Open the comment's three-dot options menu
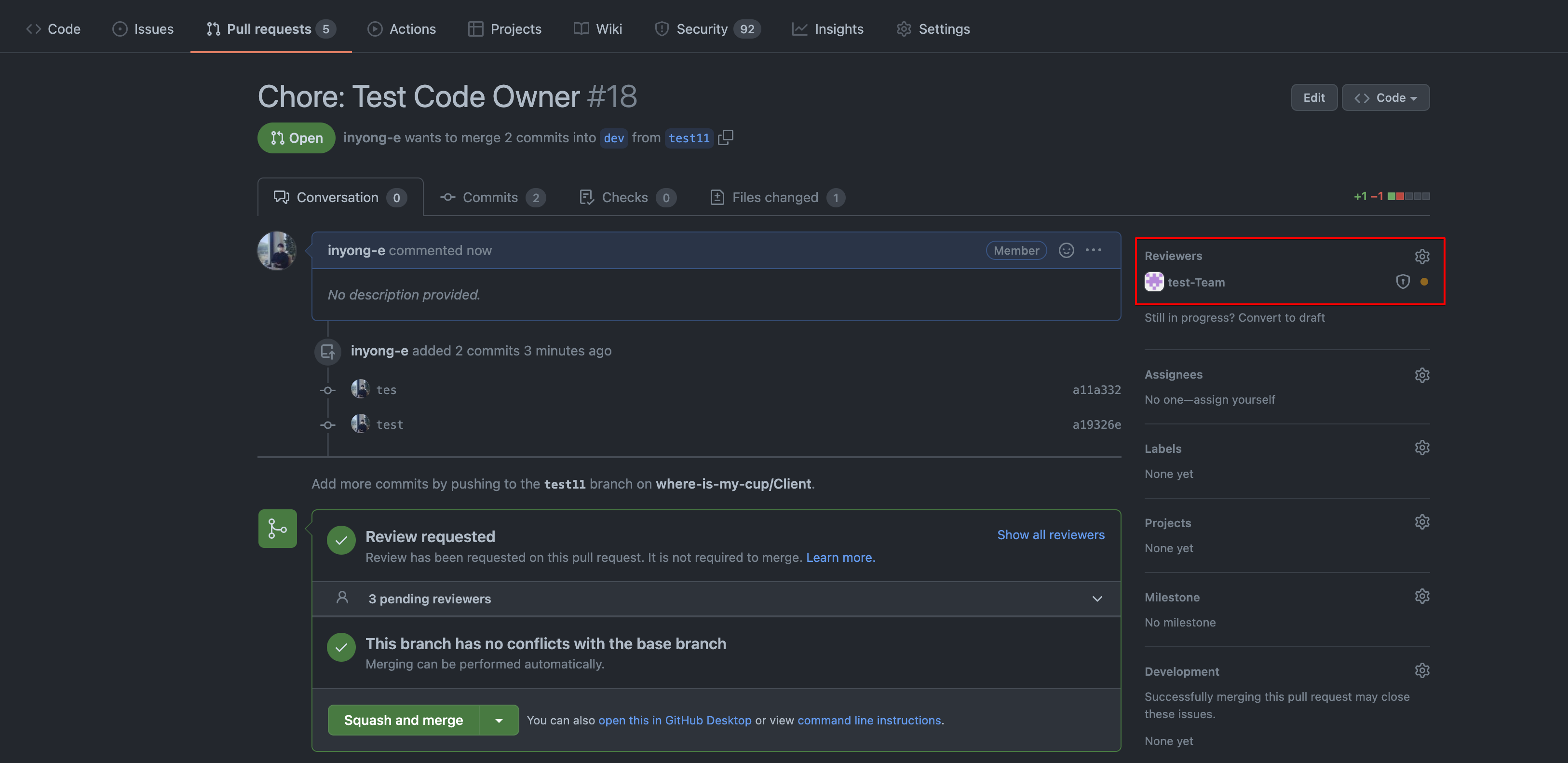 [x=1093, y=250]
